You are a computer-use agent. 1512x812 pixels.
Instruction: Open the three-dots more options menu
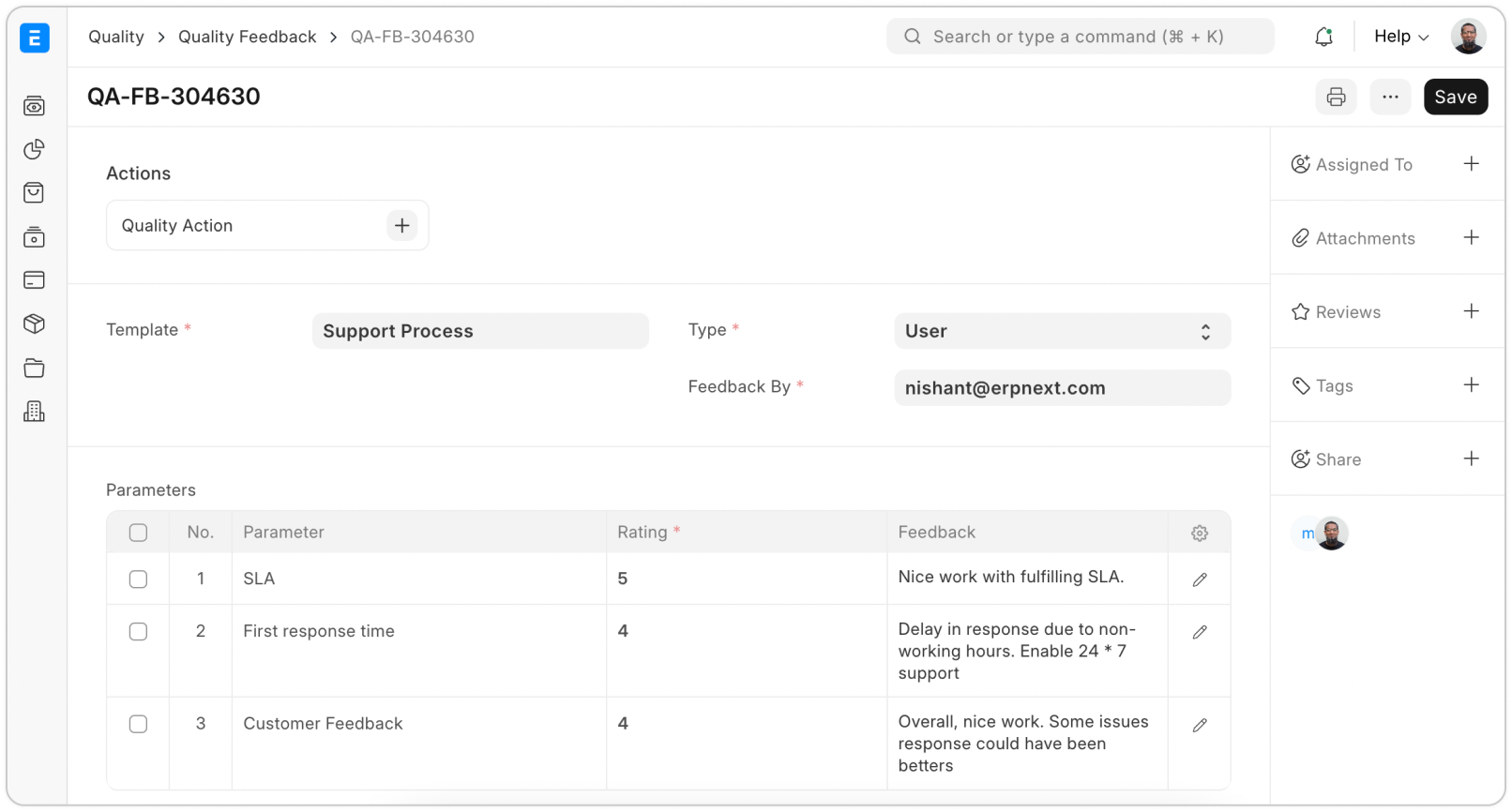click(x=1390, y=97)
